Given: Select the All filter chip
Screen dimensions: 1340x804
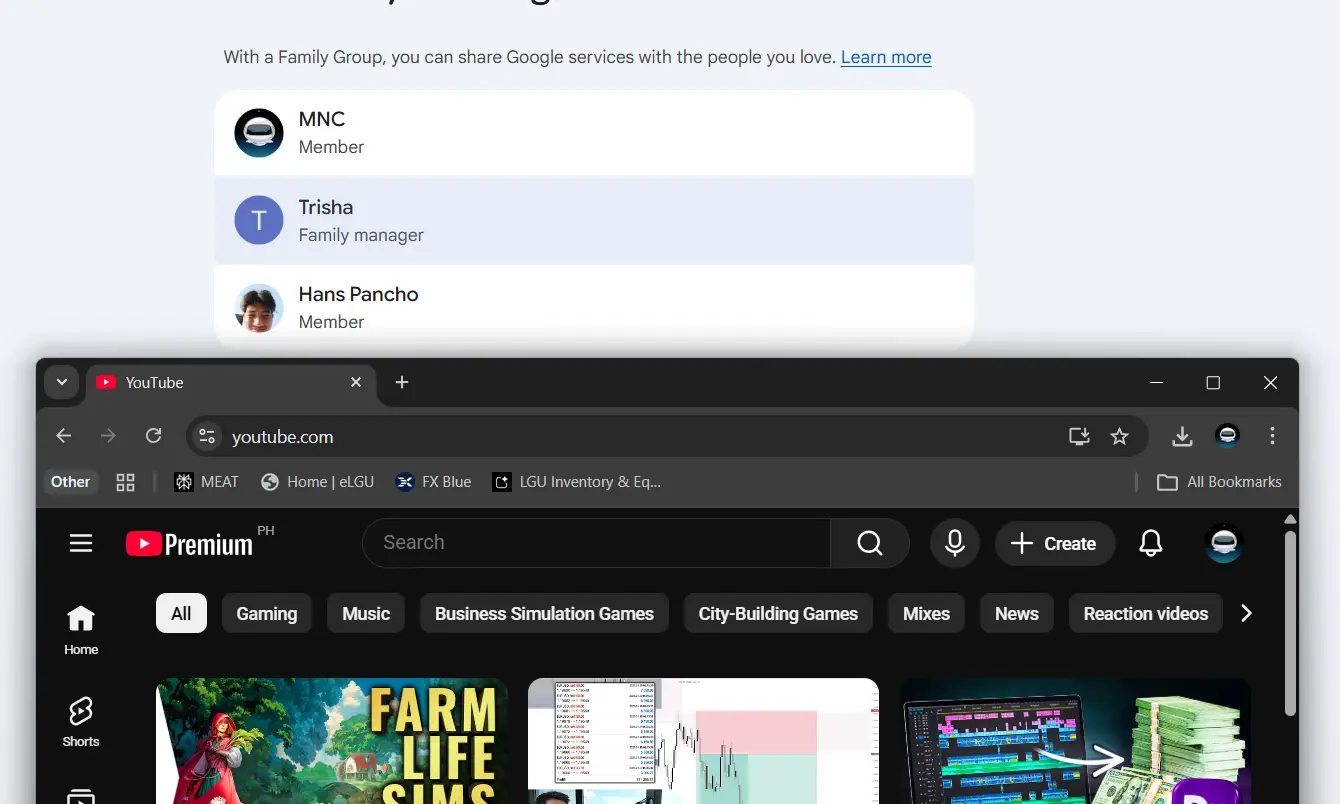Looking at the screenshot, I should (181, 613).
